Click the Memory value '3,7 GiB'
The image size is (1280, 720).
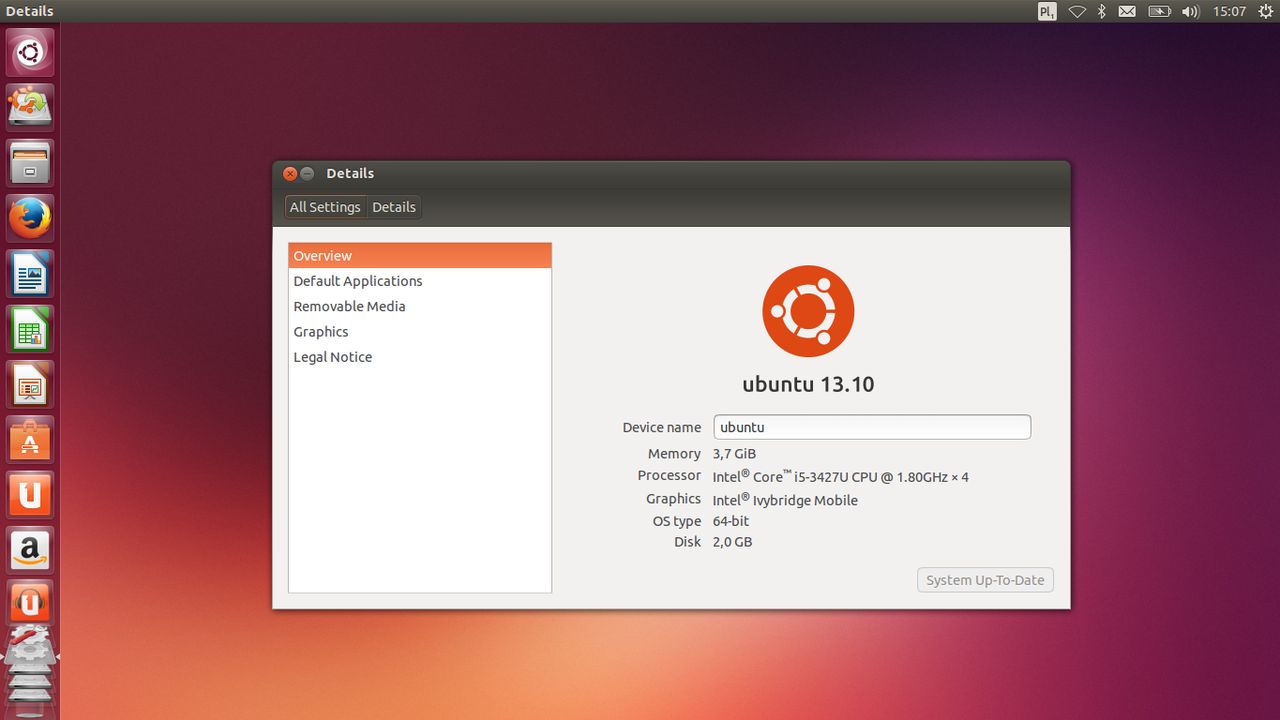734,454
